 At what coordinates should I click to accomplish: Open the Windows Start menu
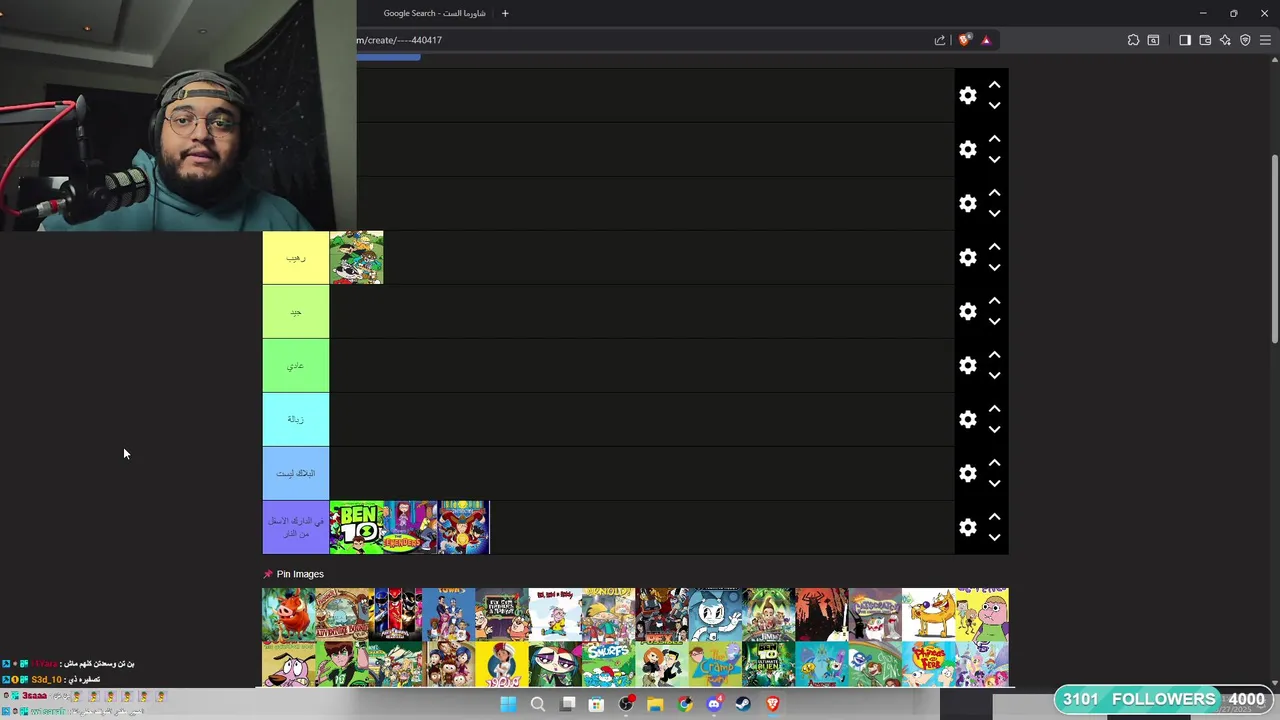(x=508, y=704)
